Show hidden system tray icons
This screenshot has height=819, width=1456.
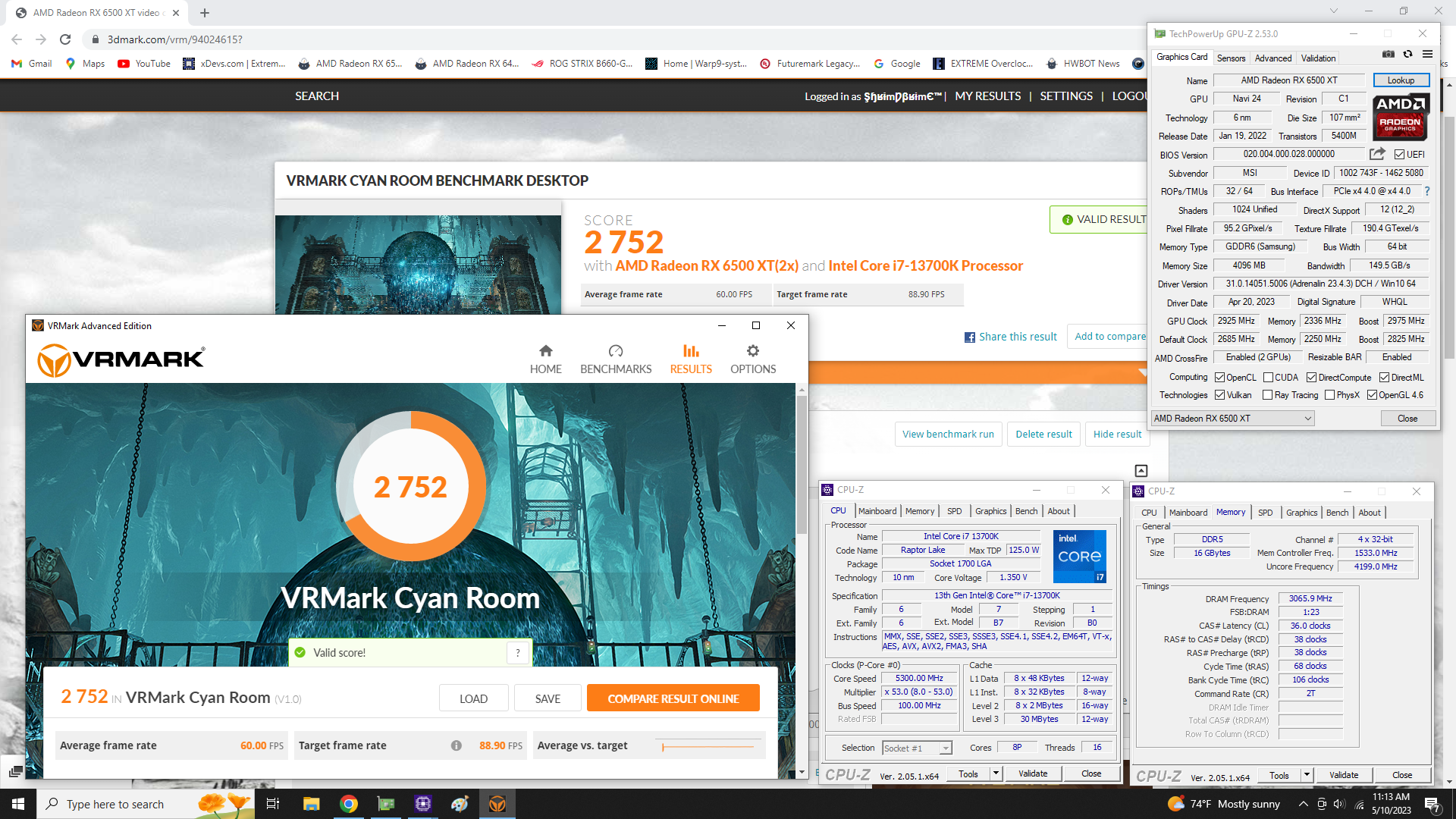point(1303,804)
